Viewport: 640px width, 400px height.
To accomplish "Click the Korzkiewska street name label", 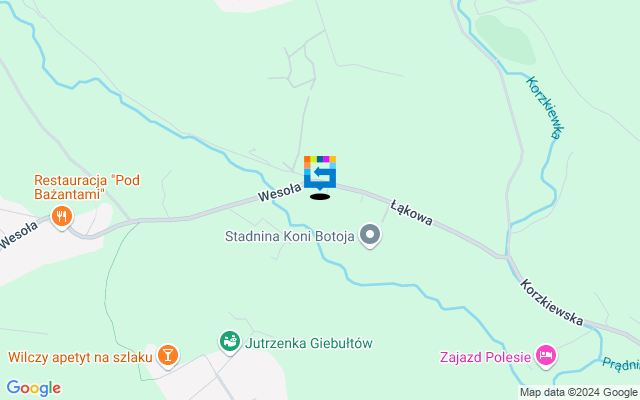I will click(552, 302).
